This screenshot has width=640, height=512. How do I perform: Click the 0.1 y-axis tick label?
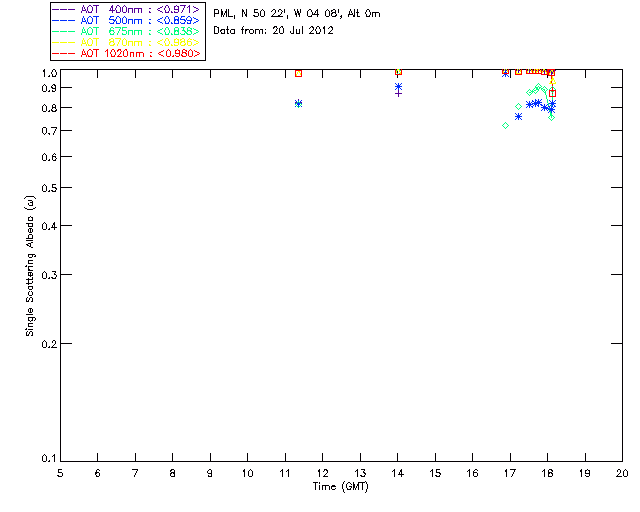point(49,459)
